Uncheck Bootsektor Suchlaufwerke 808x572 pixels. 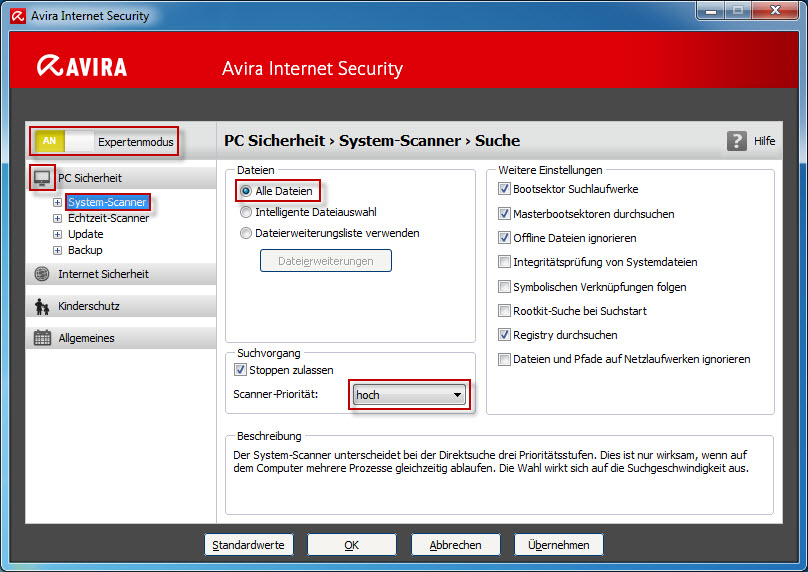click(x=504, y=189)
